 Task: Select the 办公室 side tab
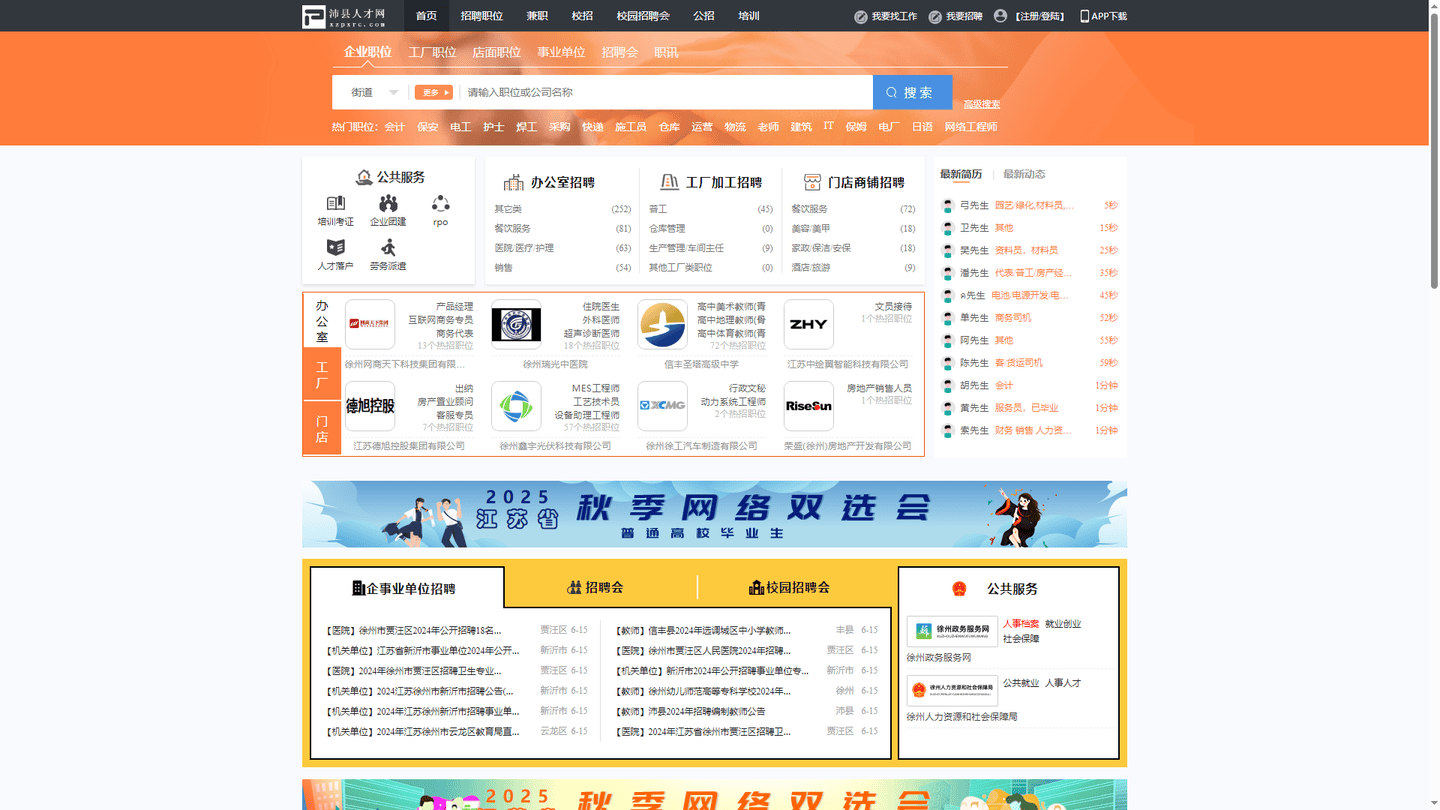point(322,320)
